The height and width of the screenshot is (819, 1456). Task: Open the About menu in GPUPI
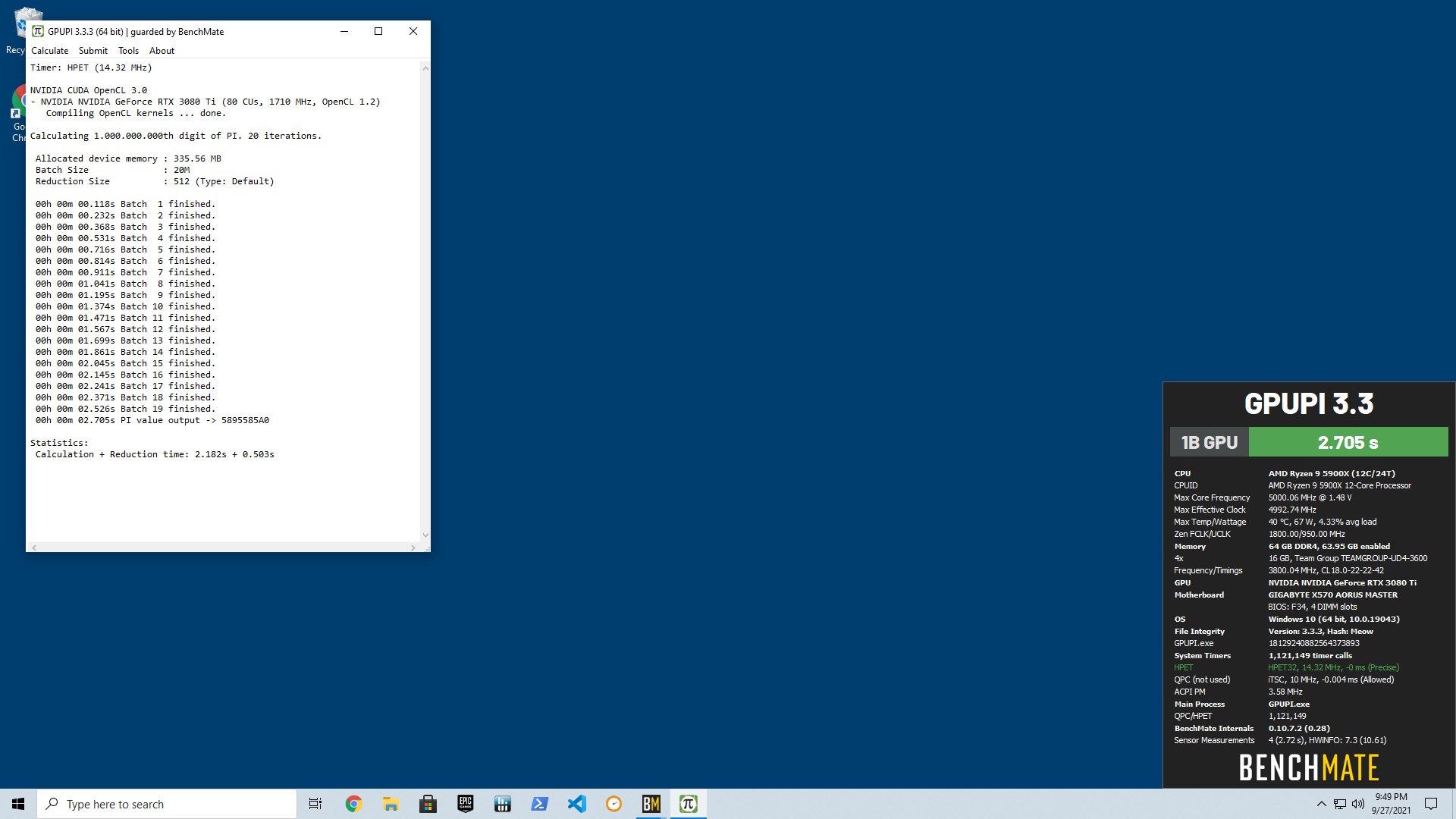pos(162,51)
